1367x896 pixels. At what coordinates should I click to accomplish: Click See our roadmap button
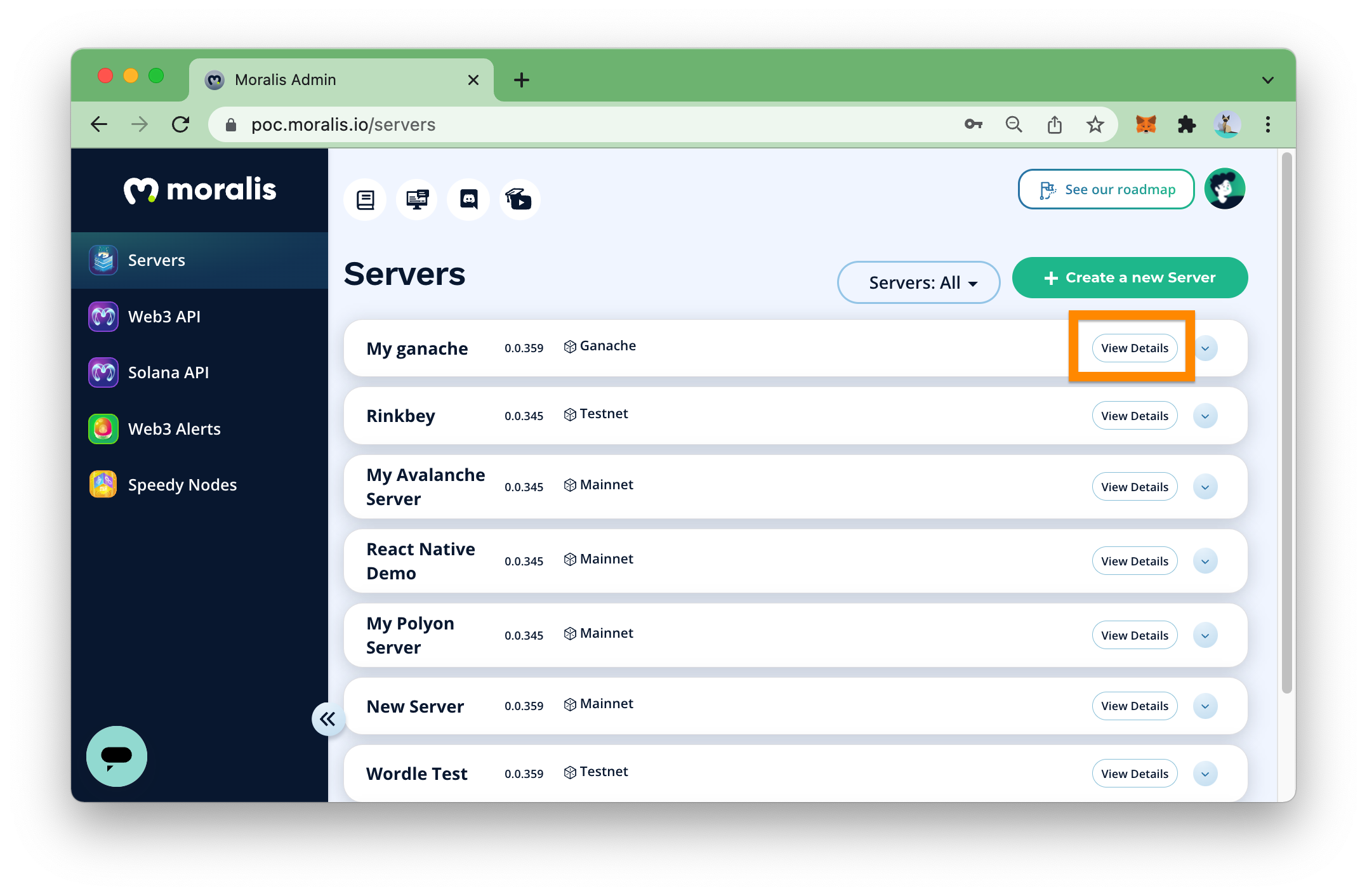click(1106, 189)
